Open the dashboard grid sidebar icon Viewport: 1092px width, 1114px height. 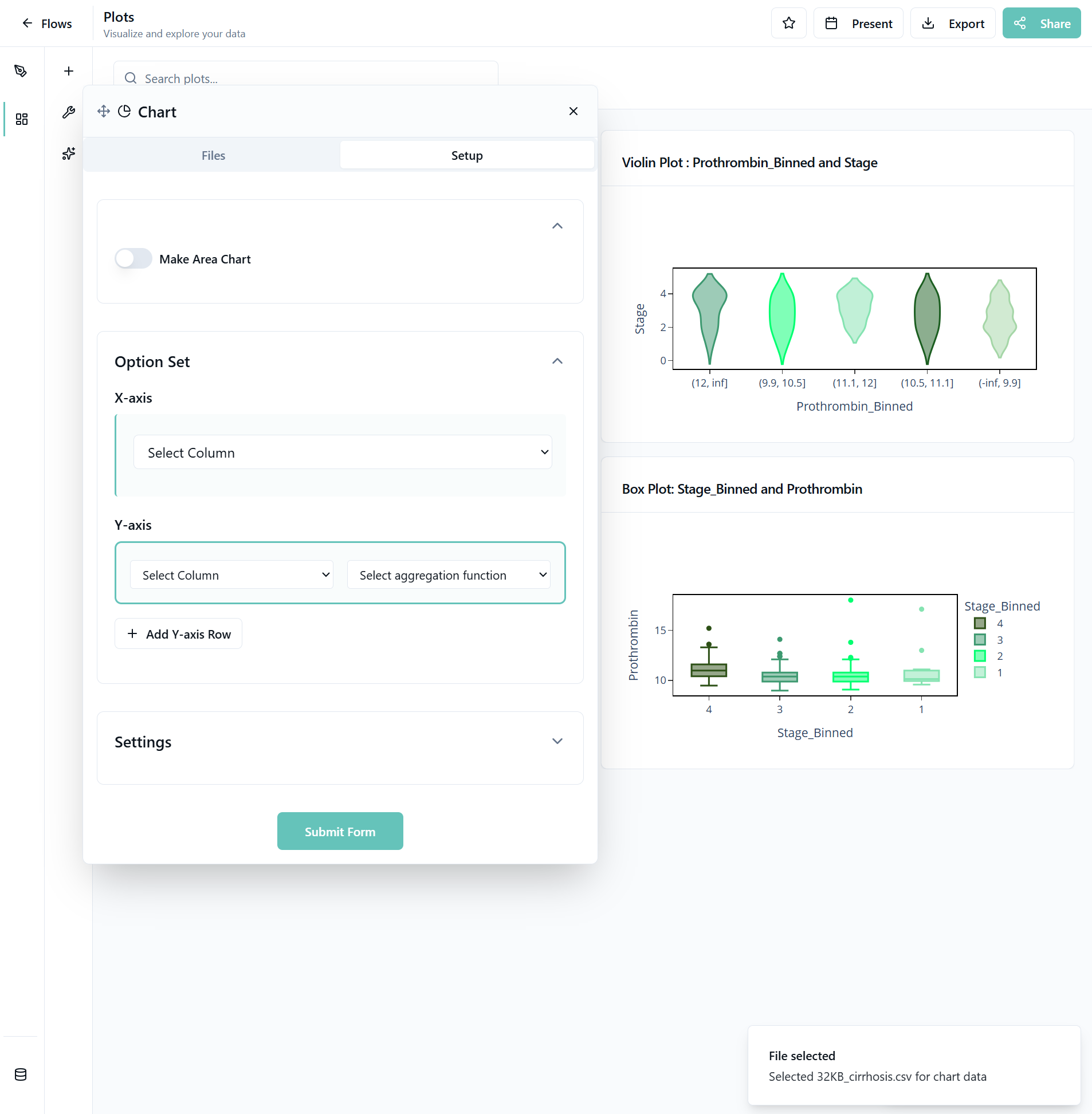(x=21, y=119)
